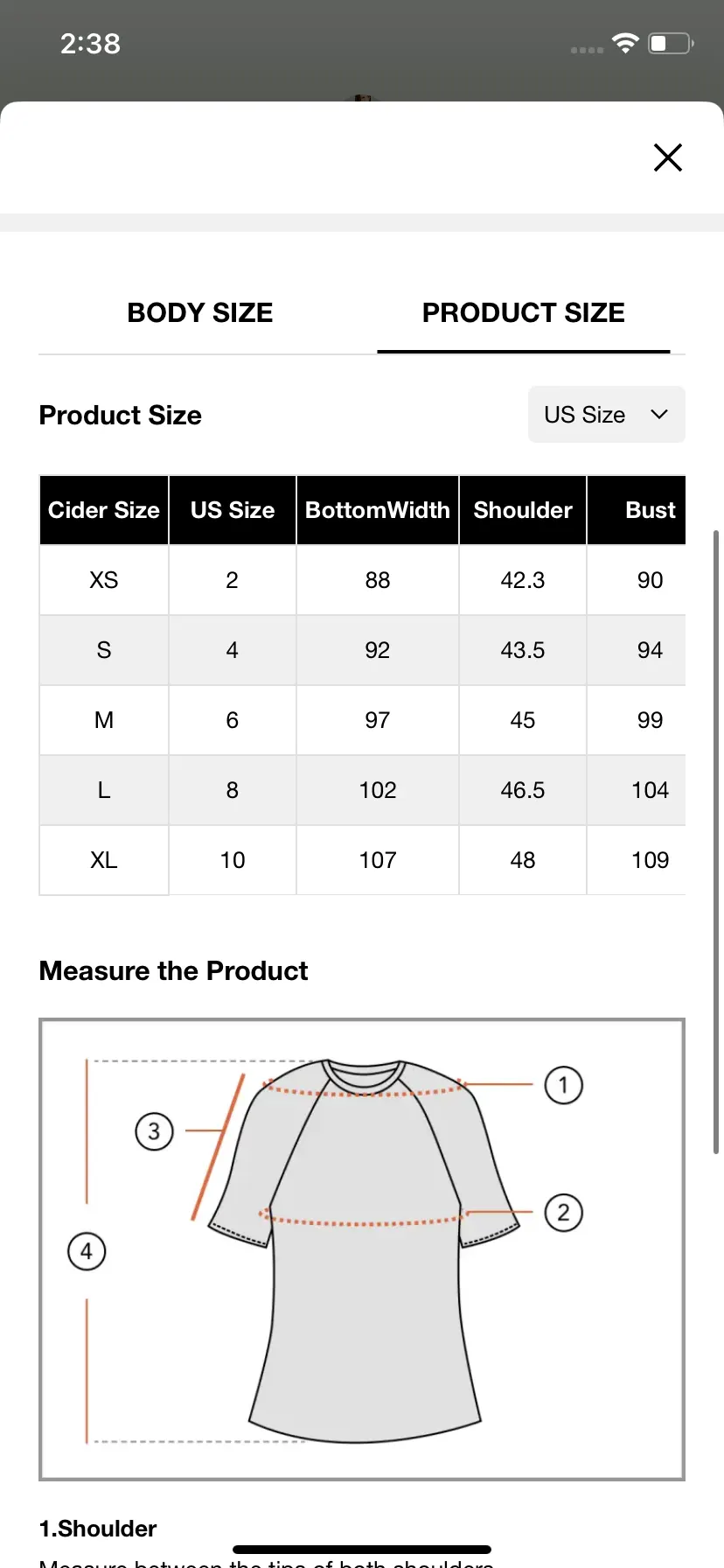
Task: Tap circled number 4 length marker
Action: (87, 1251)
